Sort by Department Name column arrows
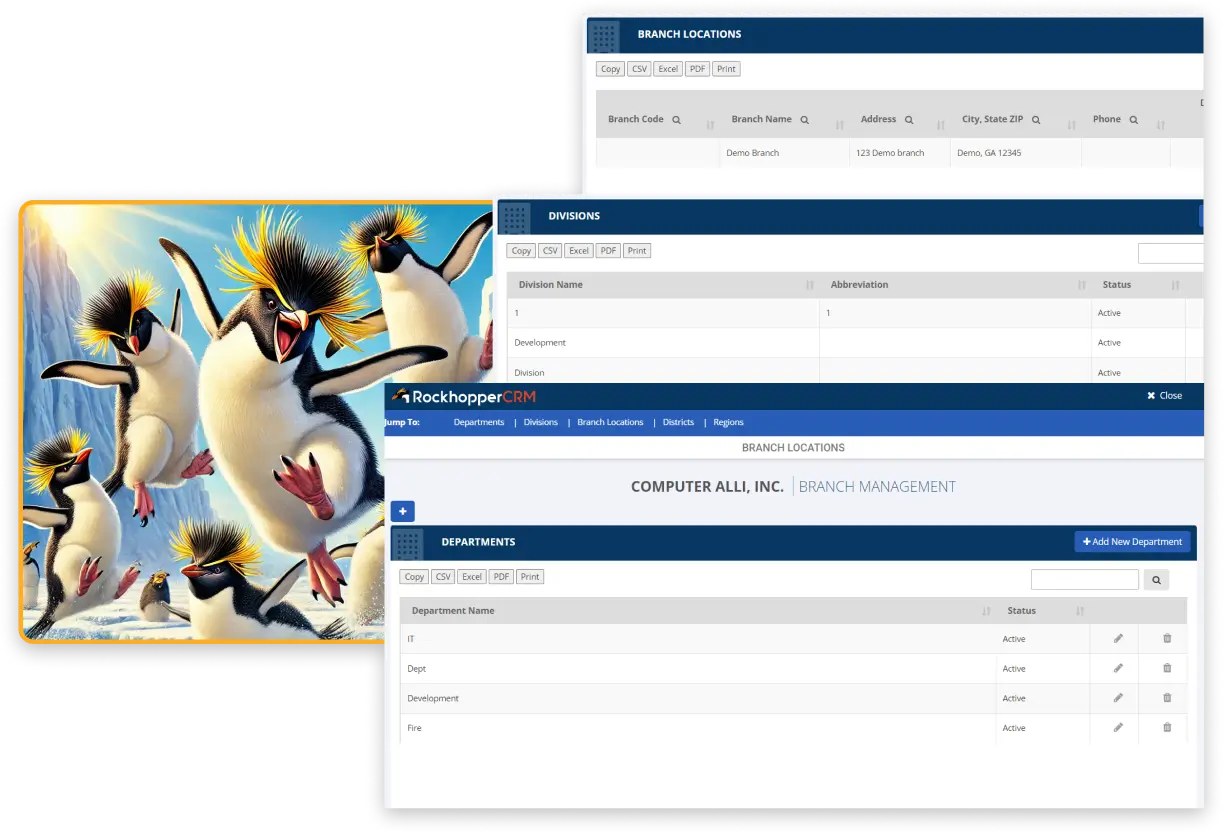The height and width of the screenshot is (833, 1224). (986, 611)
